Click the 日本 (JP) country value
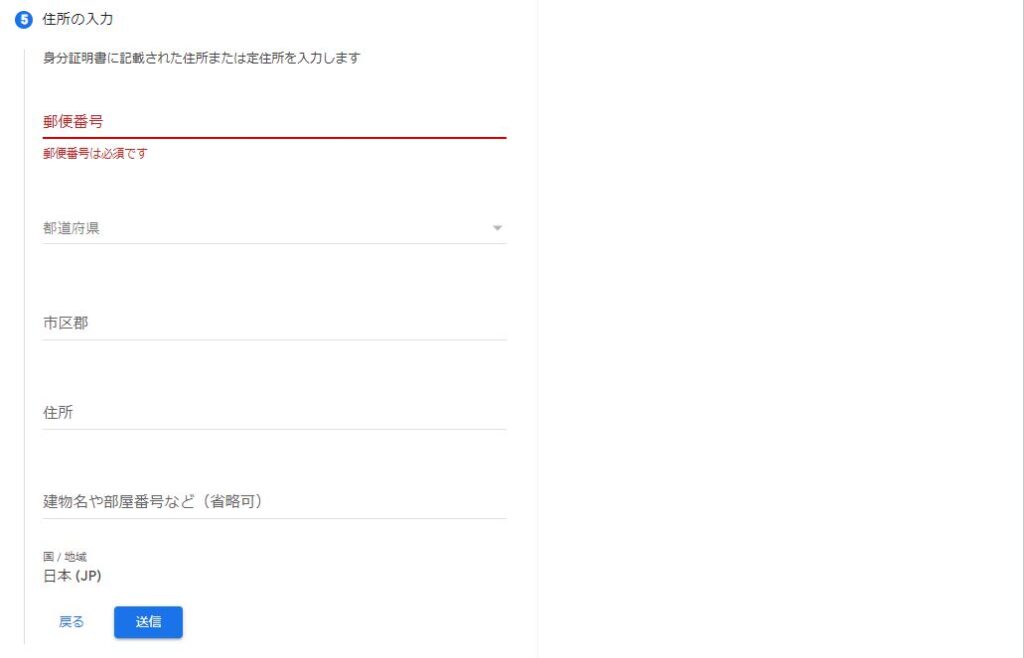 [72, 576]
